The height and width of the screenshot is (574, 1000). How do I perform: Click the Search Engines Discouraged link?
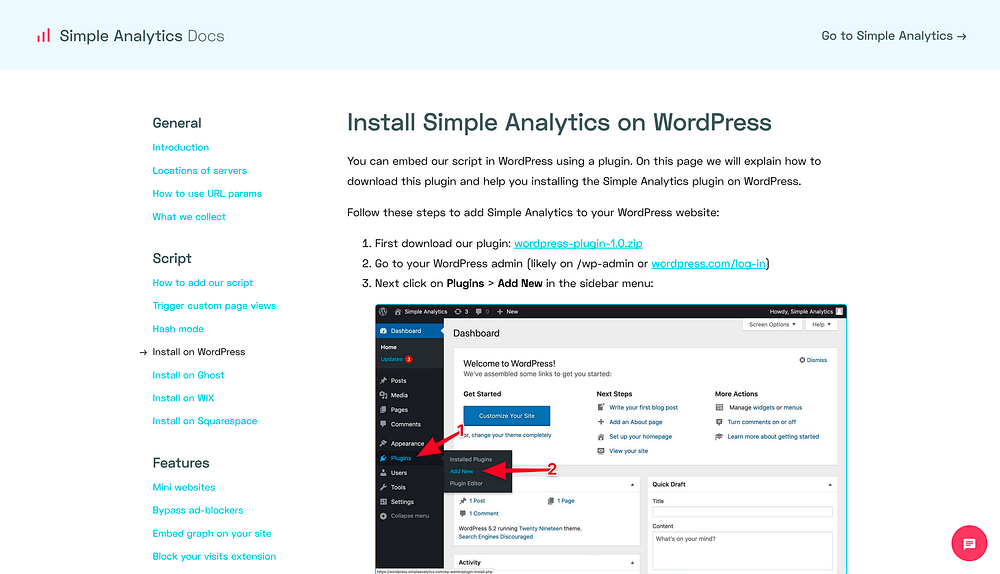[x=496, y=537]
